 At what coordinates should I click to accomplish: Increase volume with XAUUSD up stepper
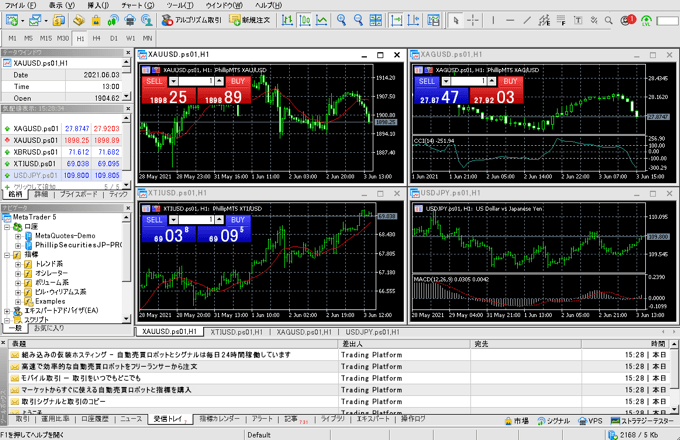coord(219,81)
